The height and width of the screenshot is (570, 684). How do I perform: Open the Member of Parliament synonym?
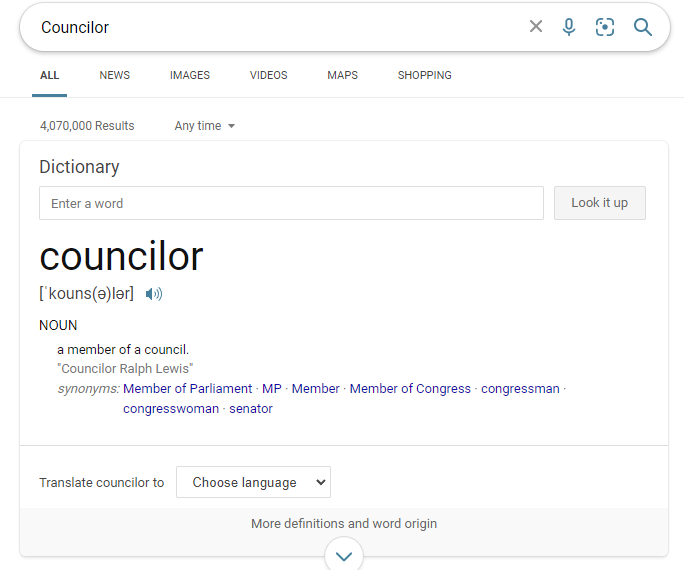tap(187, 388)
